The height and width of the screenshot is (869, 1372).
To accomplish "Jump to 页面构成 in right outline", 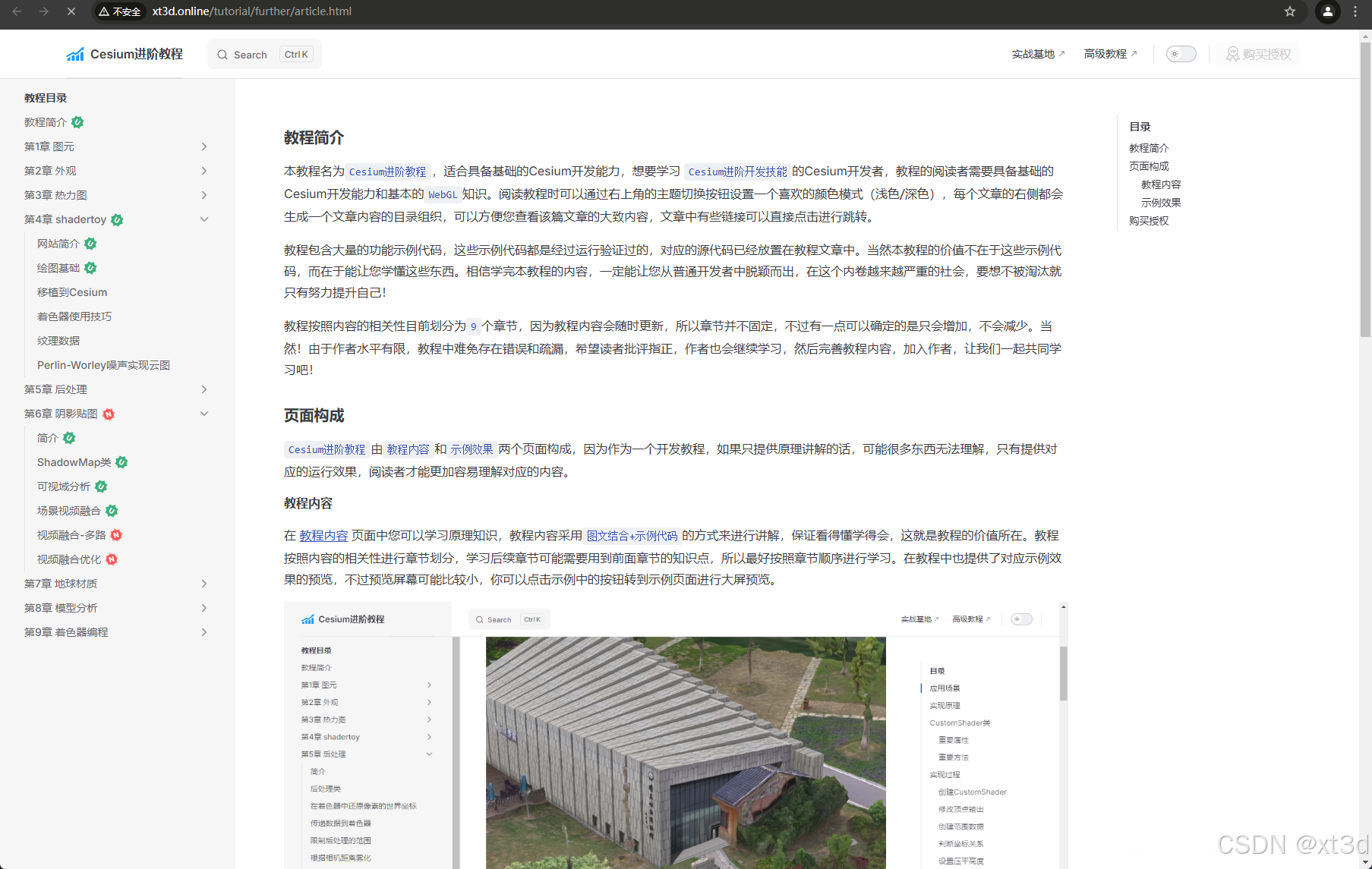I will 1149,166.
